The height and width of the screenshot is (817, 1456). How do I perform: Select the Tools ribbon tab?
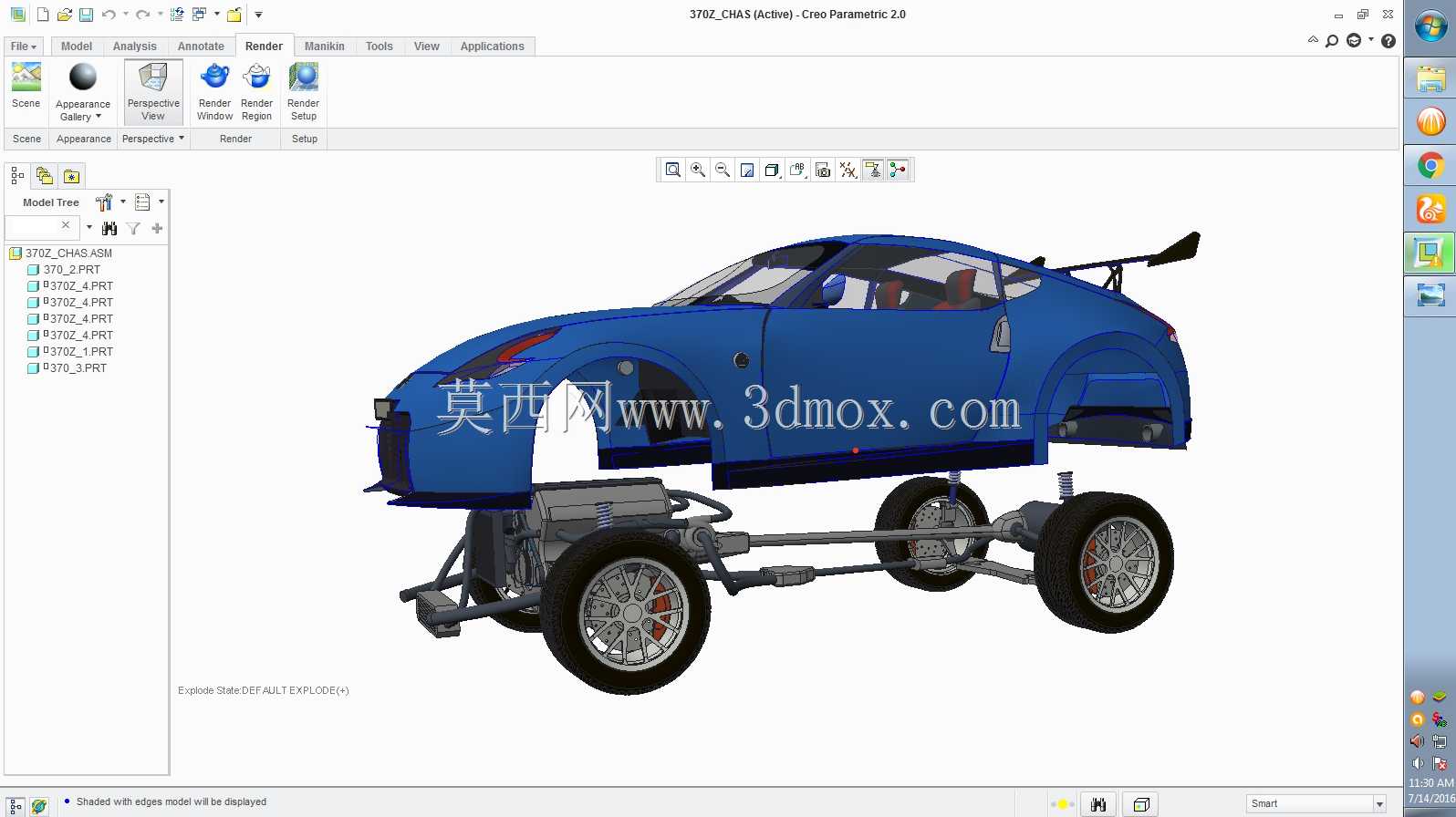coord(380,47)
